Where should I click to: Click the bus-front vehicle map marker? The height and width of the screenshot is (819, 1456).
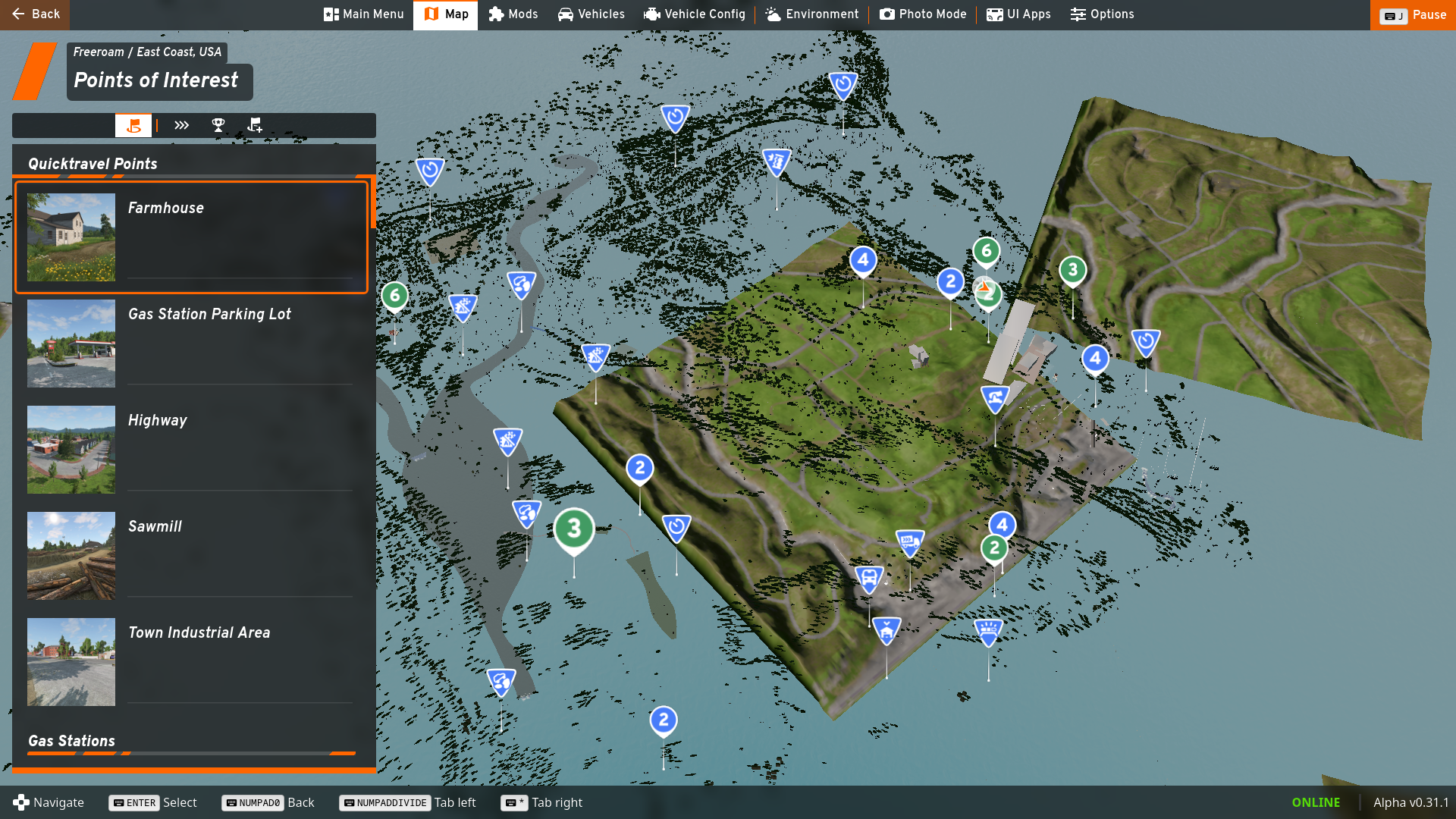tap(869, 579)
